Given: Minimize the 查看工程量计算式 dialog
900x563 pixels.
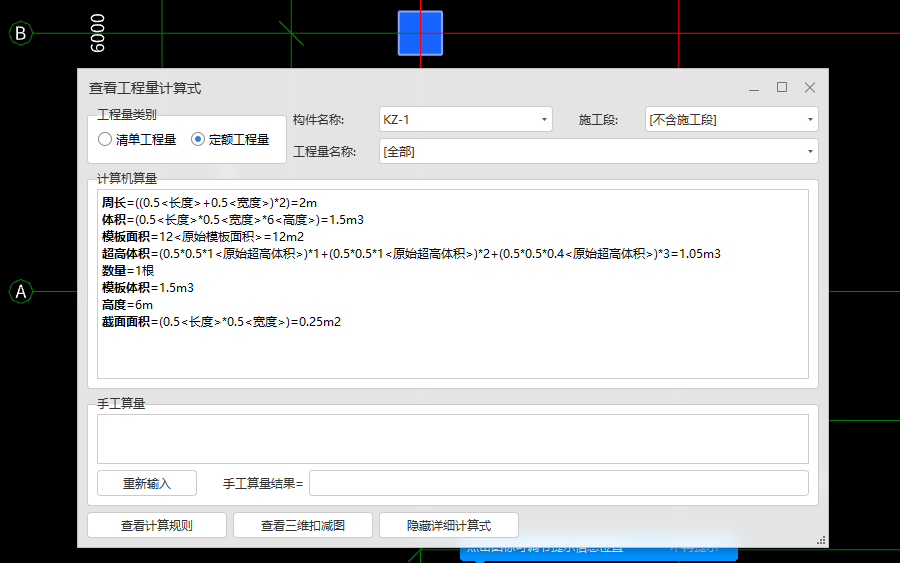Looking at the screenshot, I should (754, 88).
